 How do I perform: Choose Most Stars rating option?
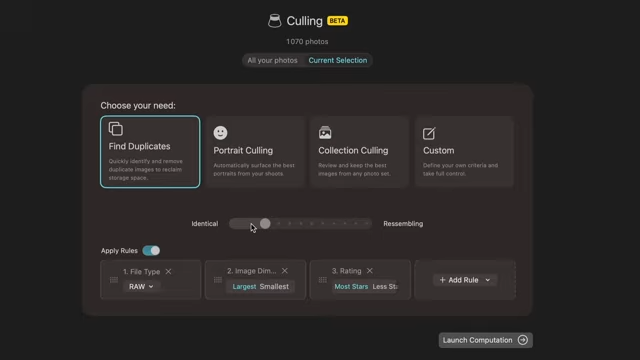point(351,287)
